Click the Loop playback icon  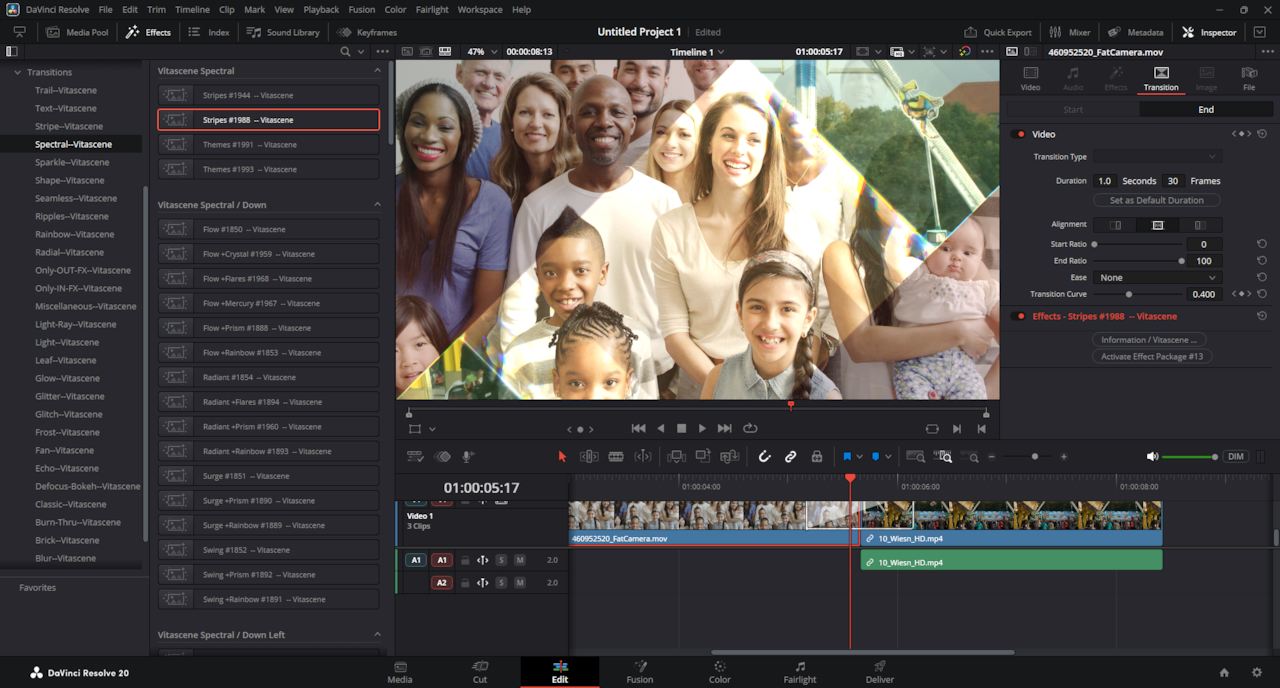point(750,428)
